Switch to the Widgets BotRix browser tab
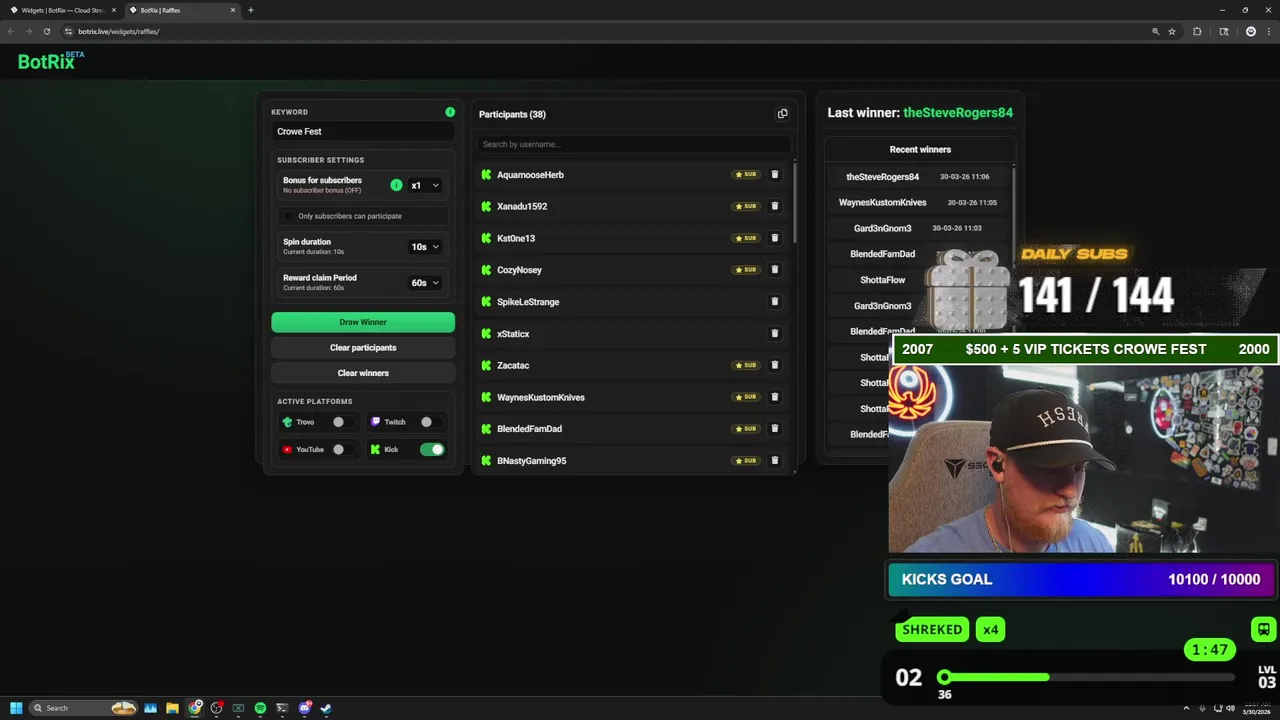 click(62, 10)
